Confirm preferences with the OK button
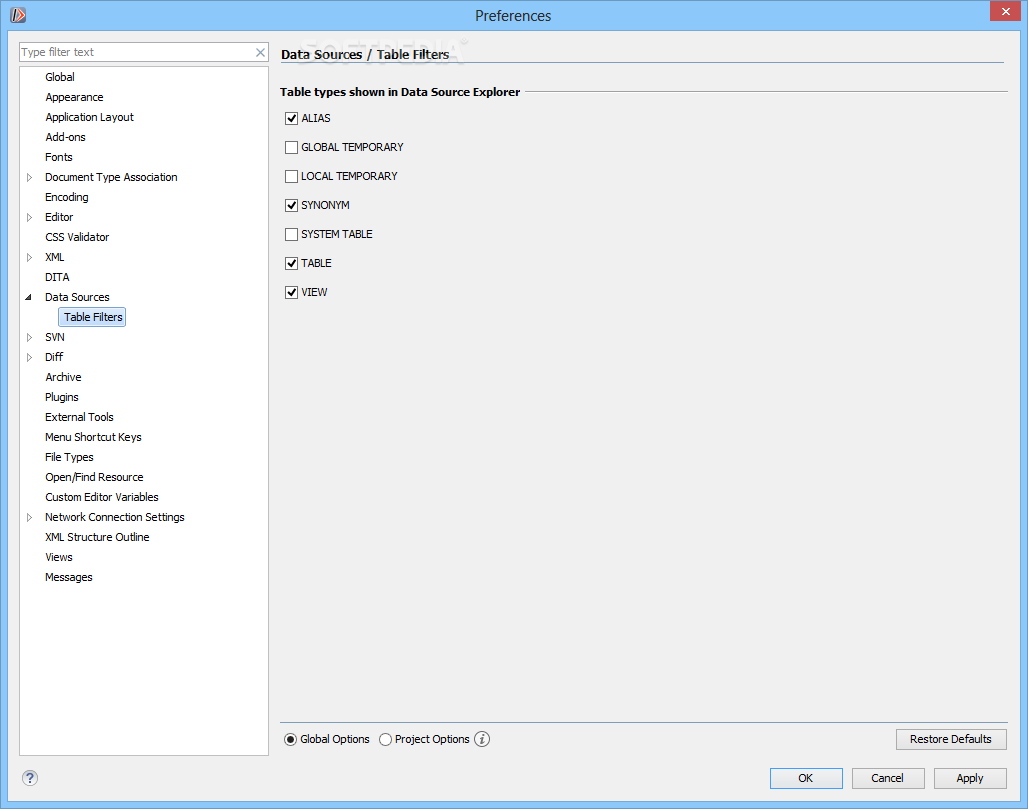 [x=806, y=778]
